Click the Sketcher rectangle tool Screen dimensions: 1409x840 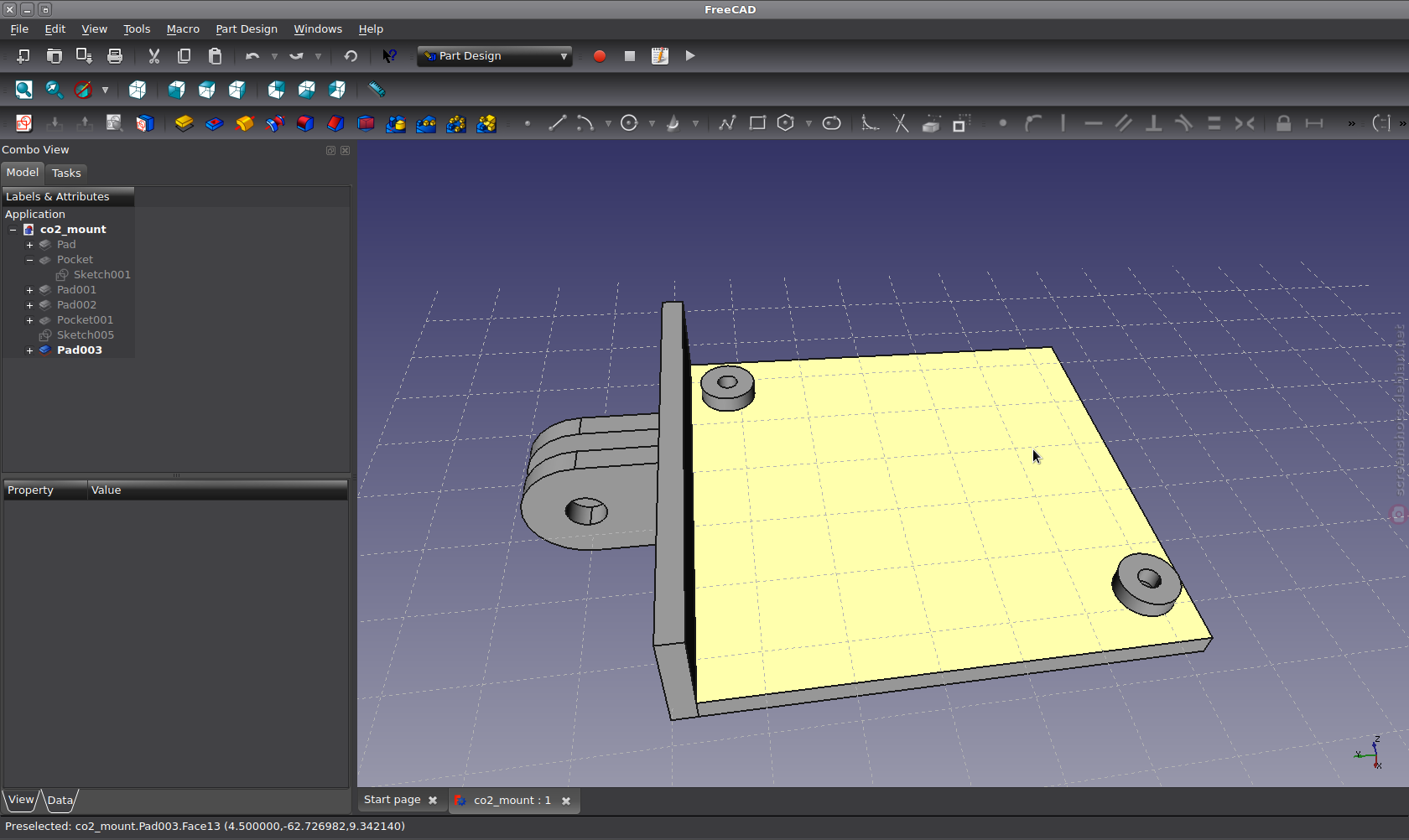click(x=756, y=123)
